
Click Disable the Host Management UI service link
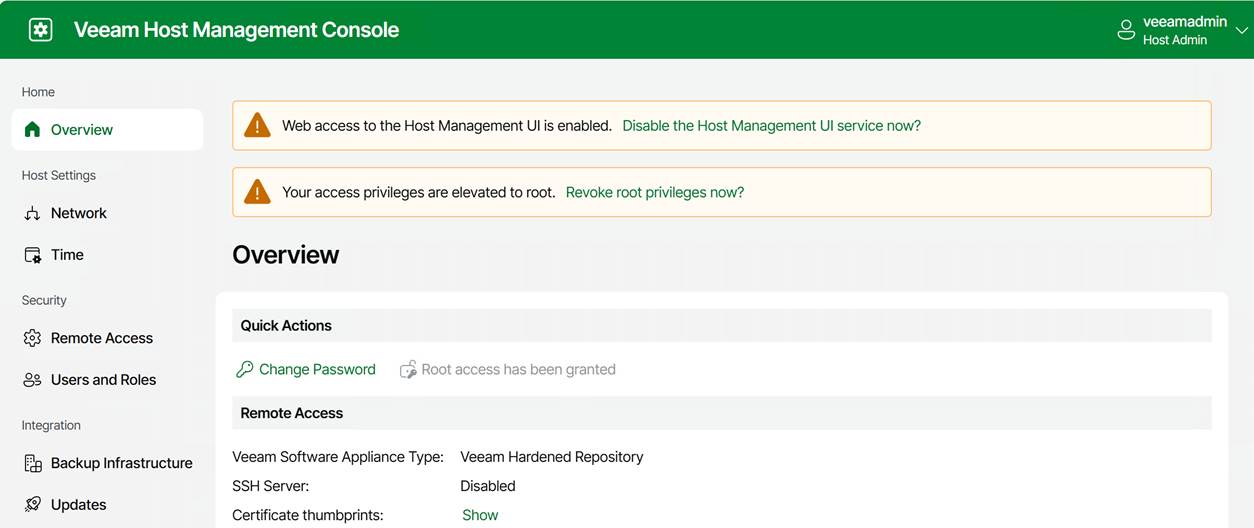tap(771, 126)
